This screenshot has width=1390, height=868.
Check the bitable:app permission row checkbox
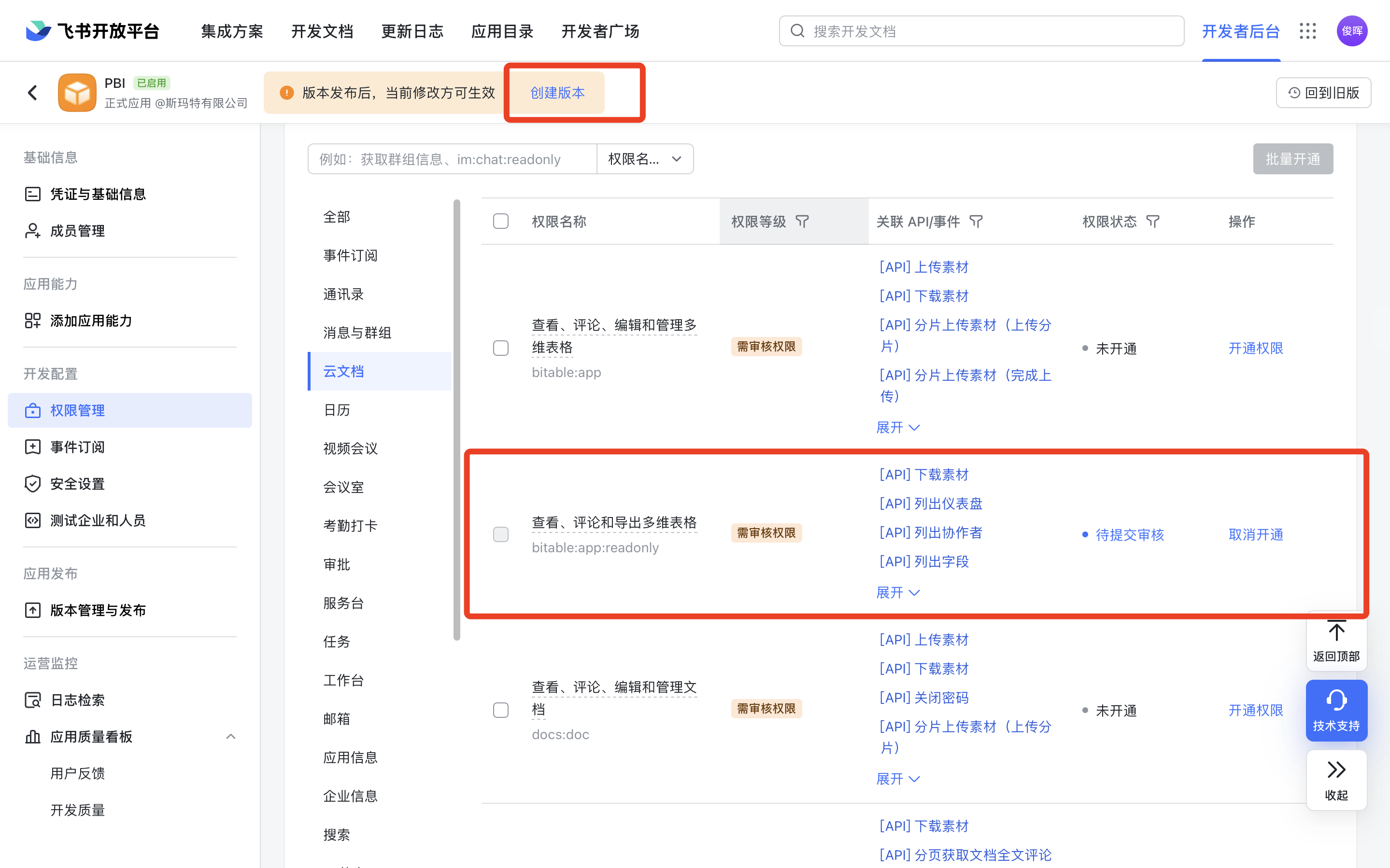[501, 349]
